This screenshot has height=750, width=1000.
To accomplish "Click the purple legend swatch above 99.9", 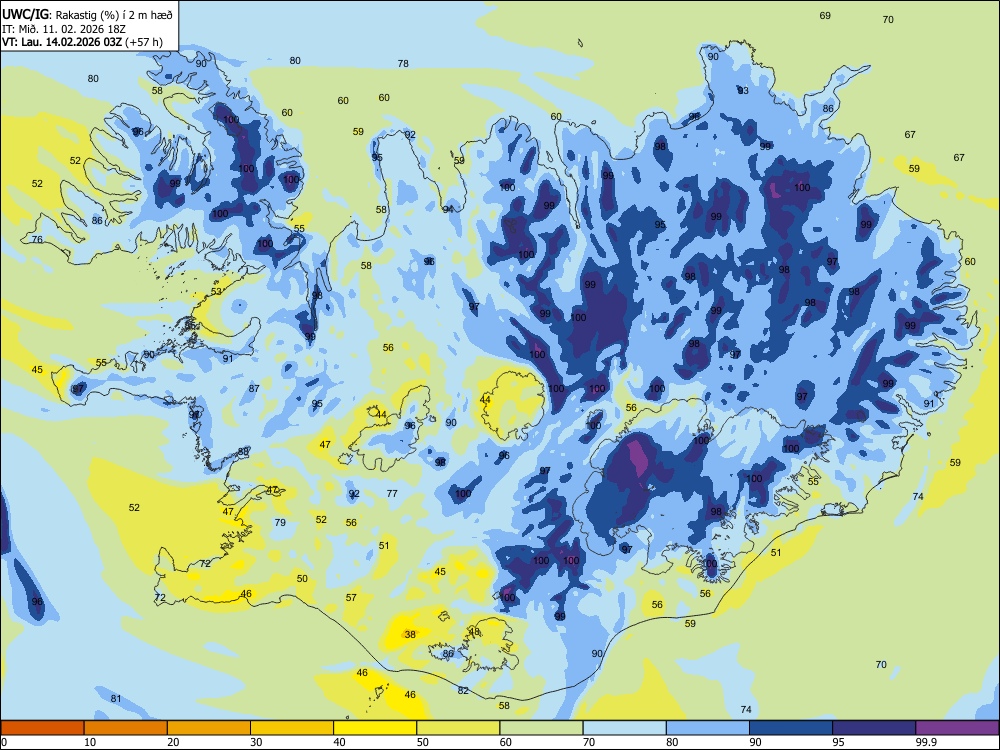I will (957, 728).
